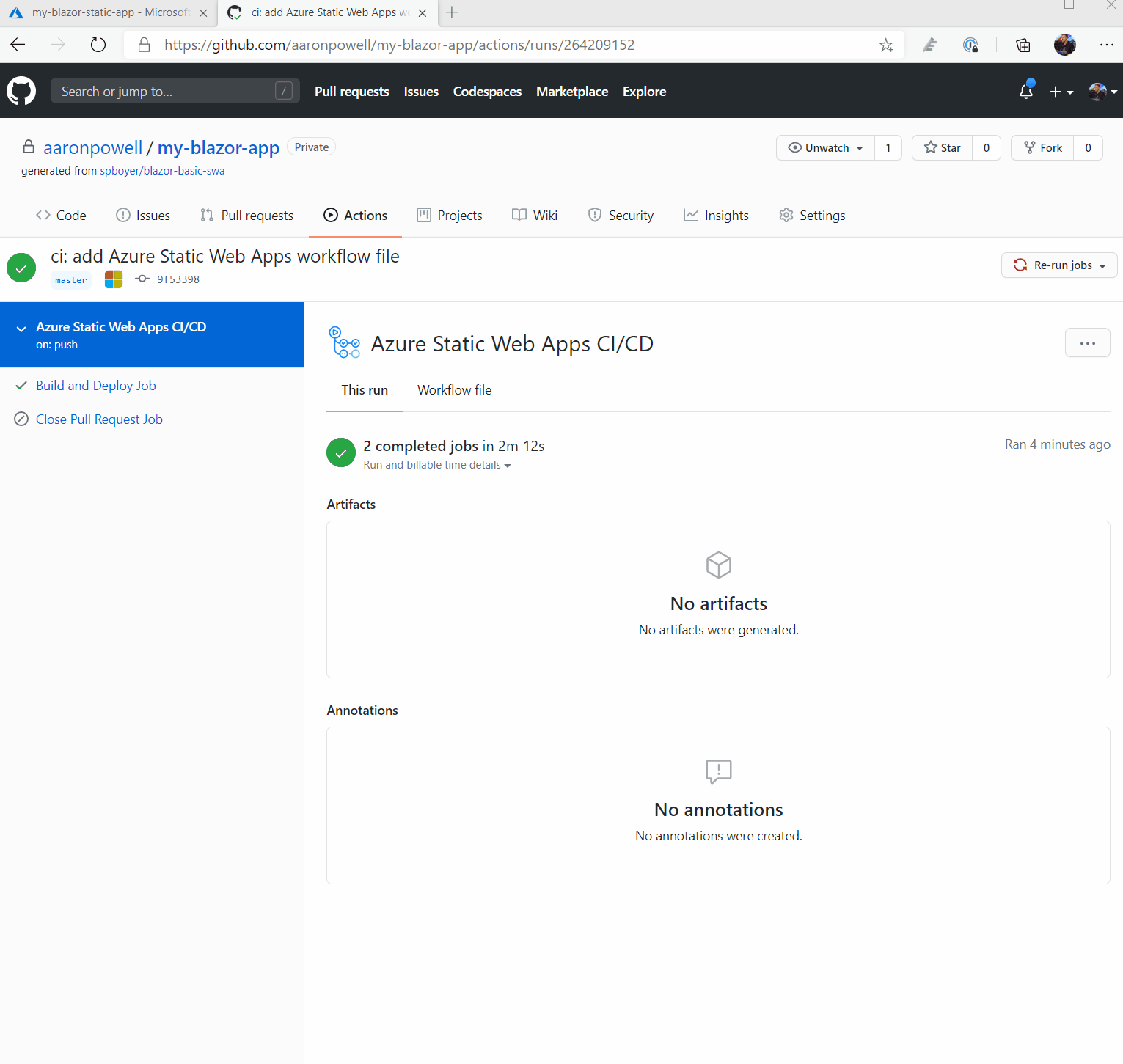The width and height of the screenshot is (1123, 1064).
Task: Follow the spboyer/blazor-basic-swa link
Action: click(162, 170)
